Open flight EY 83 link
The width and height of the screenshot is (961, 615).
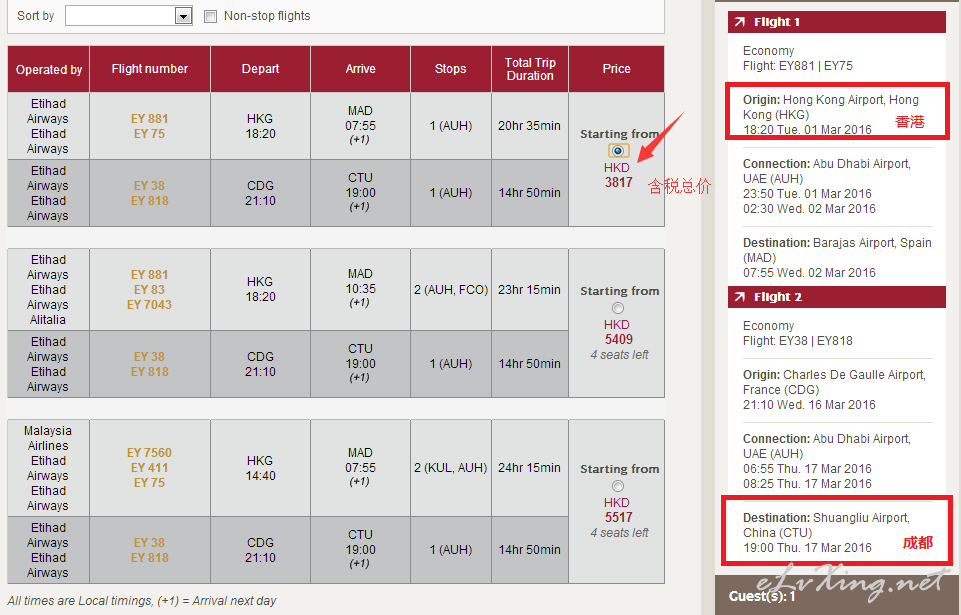point(150,289)
